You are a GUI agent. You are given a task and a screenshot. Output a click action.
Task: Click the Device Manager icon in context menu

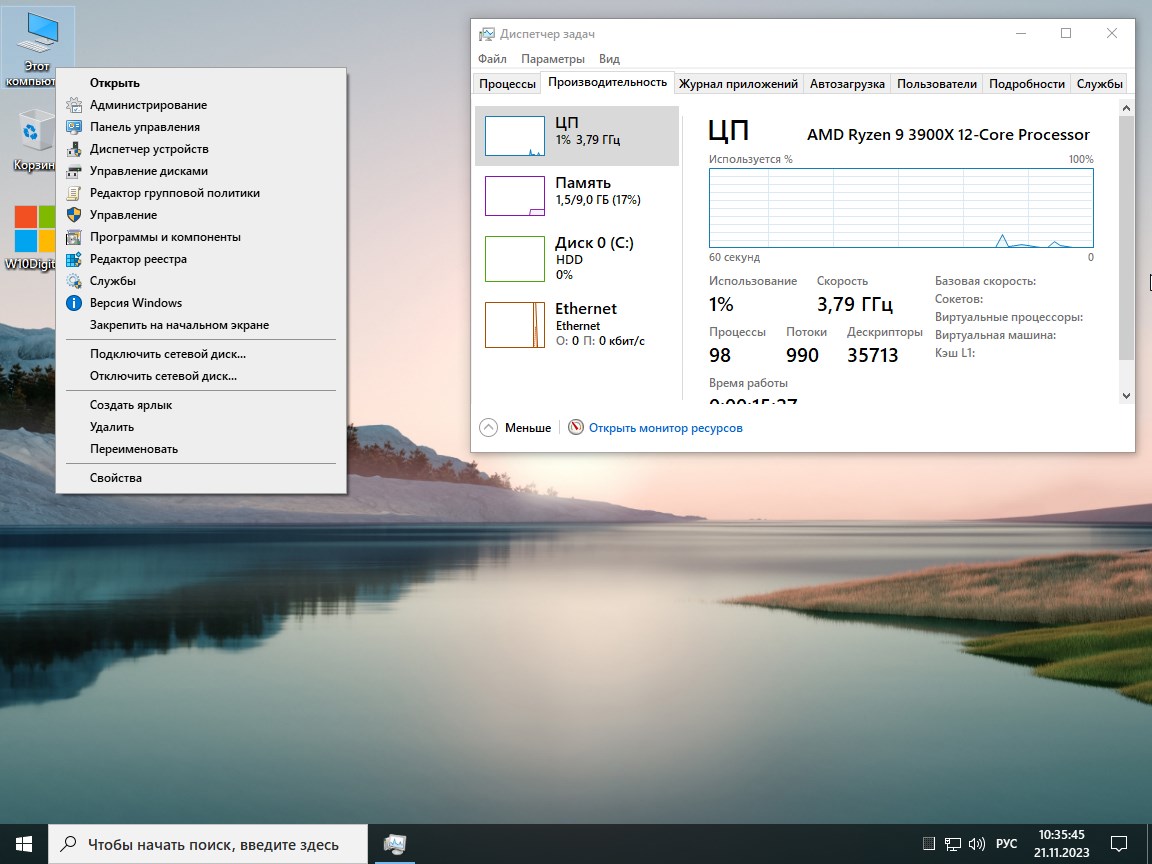(73, 149)
